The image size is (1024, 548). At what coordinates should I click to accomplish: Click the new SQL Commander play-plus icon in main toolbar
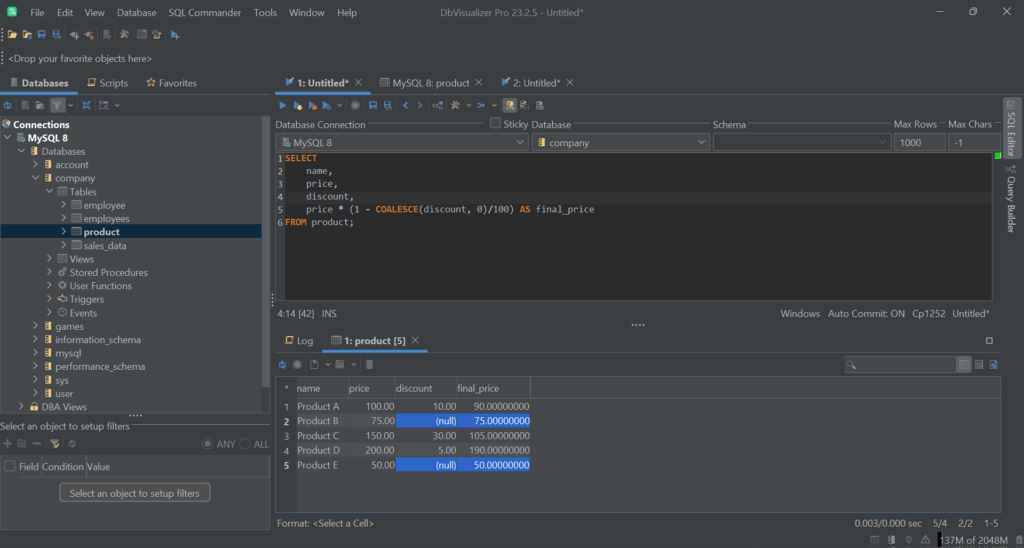[x=175, y=34]
